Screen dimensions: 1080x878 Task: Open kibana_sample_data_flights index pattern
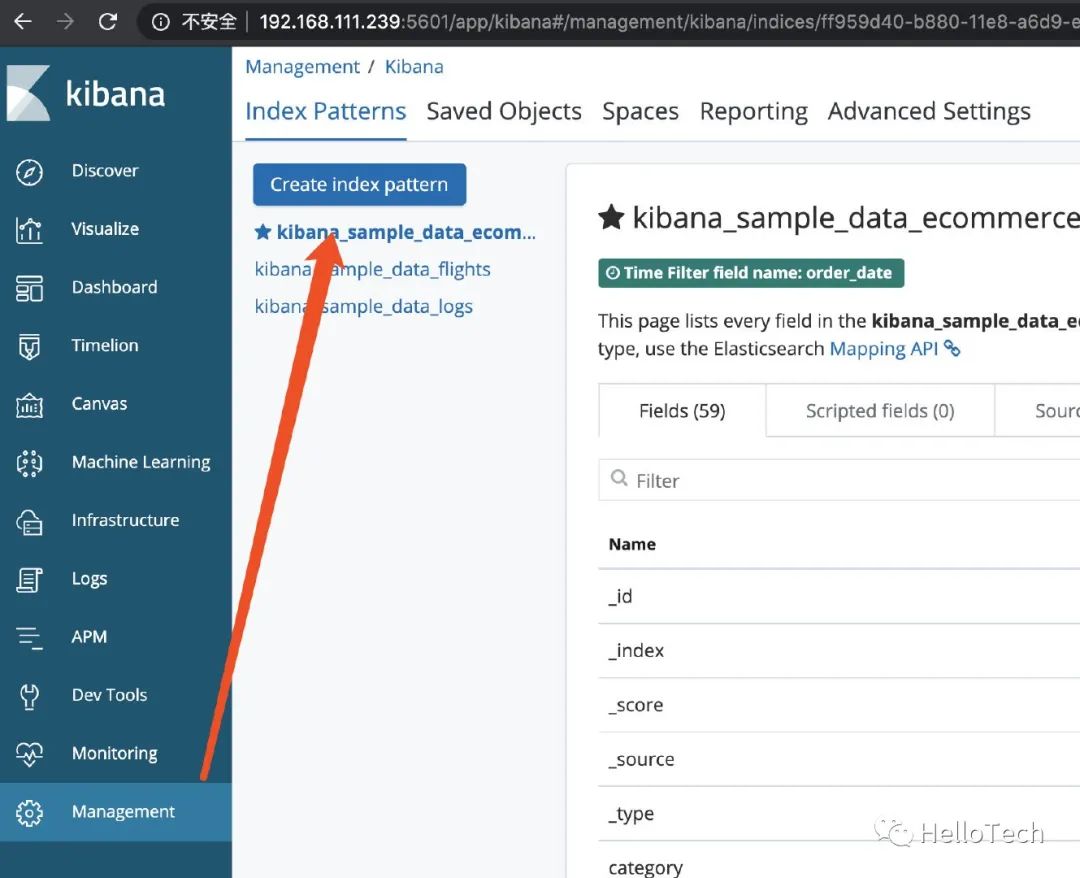[372, 269]
